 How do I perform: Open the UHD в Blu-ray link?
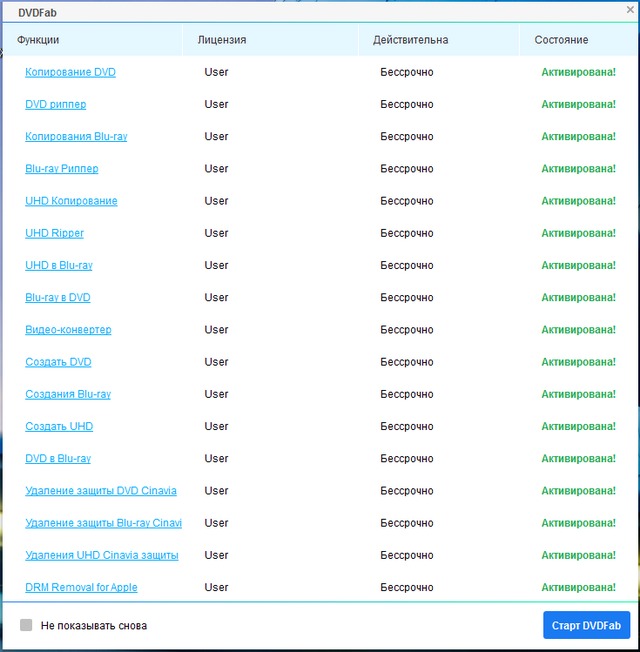(59, 265)
